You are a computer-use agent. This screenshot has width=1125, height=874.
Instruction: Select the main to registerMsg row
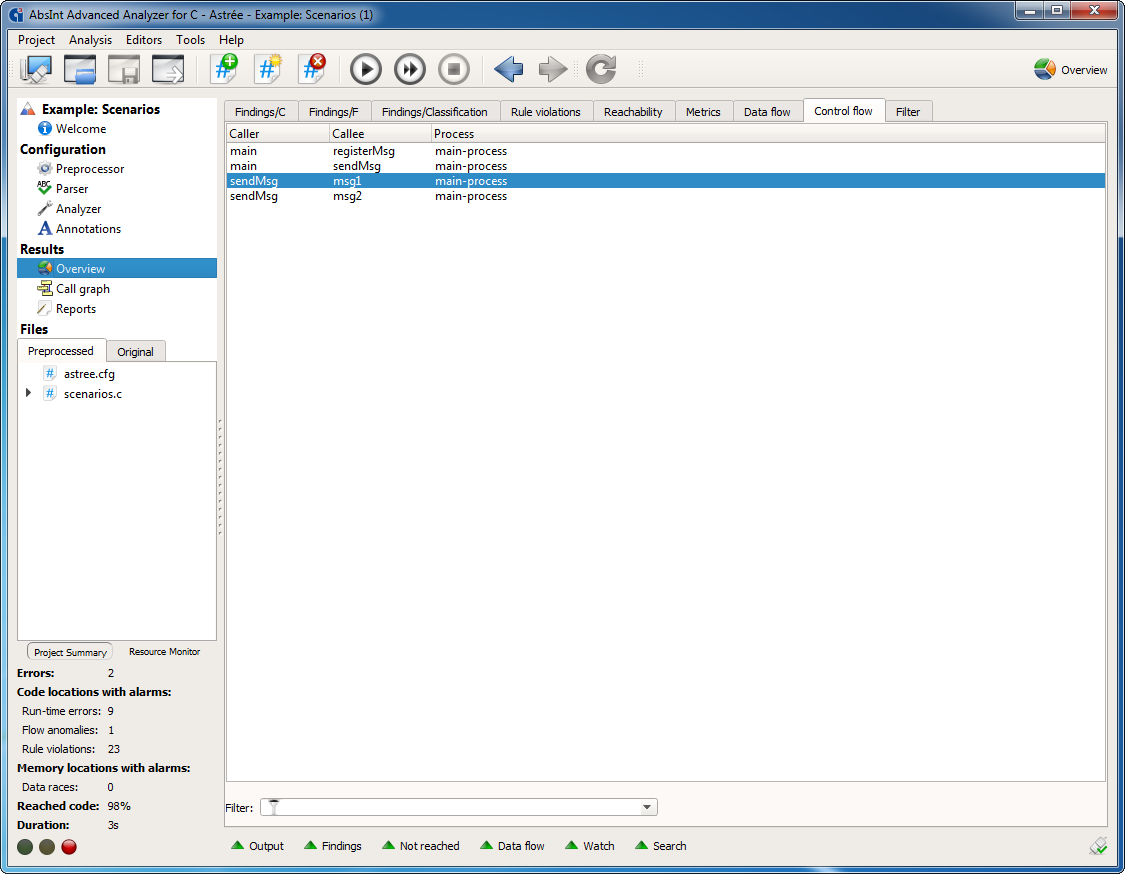click(666, 151)
